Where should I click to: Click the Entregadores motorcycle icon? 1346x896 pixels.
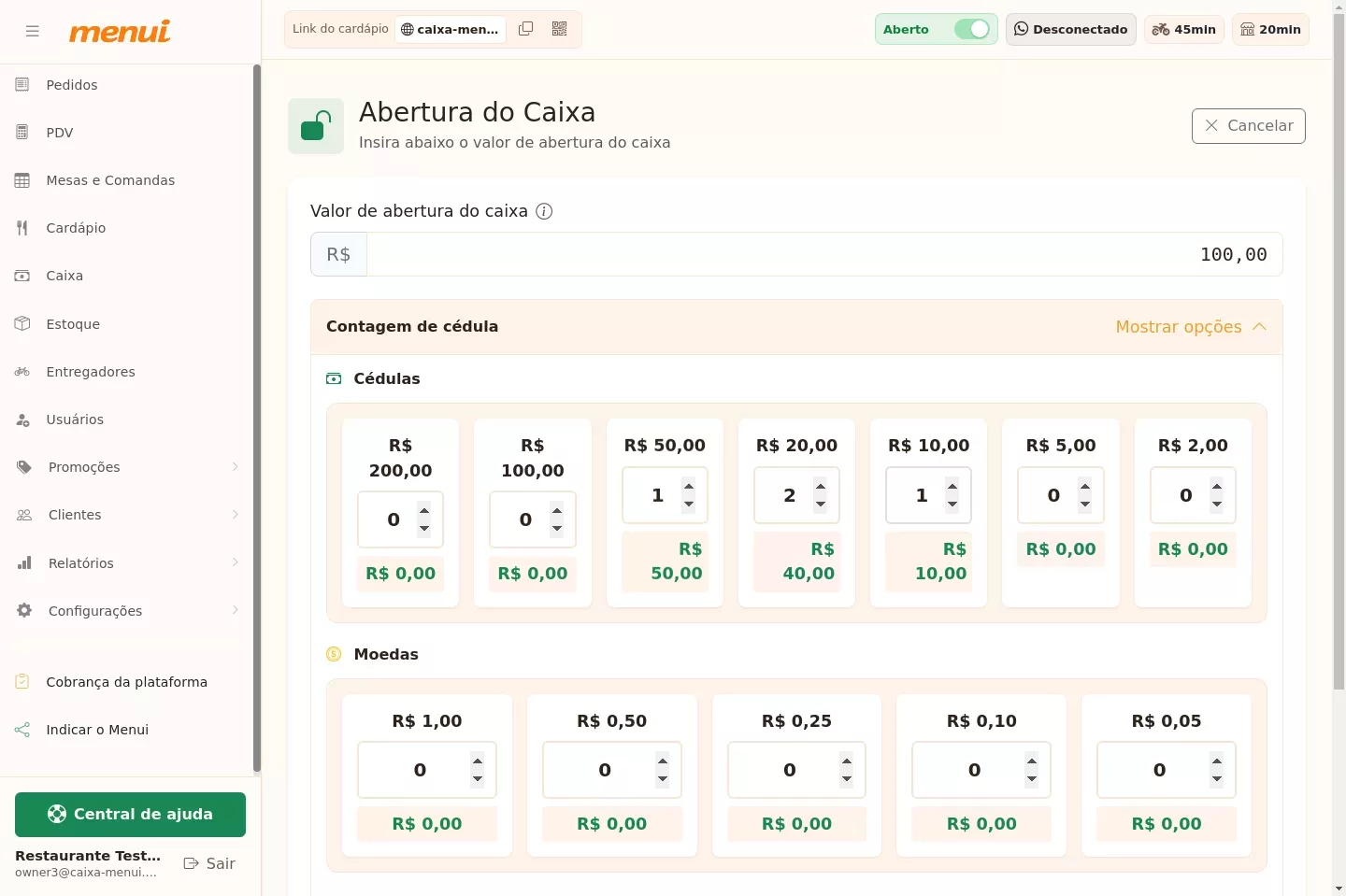tap(22, 372)
